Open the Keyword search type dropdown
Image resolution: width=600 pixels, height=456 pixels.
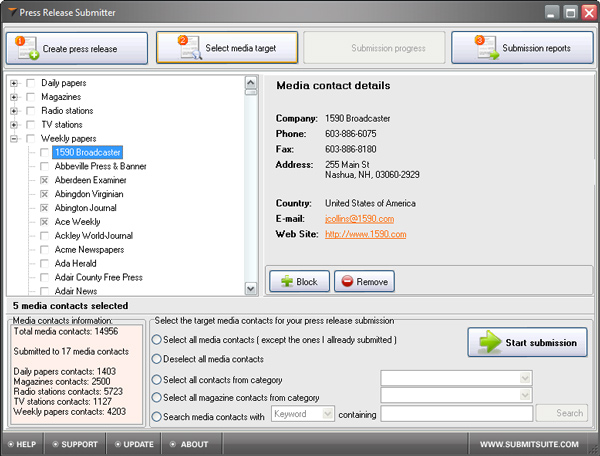tap(328, 414)
